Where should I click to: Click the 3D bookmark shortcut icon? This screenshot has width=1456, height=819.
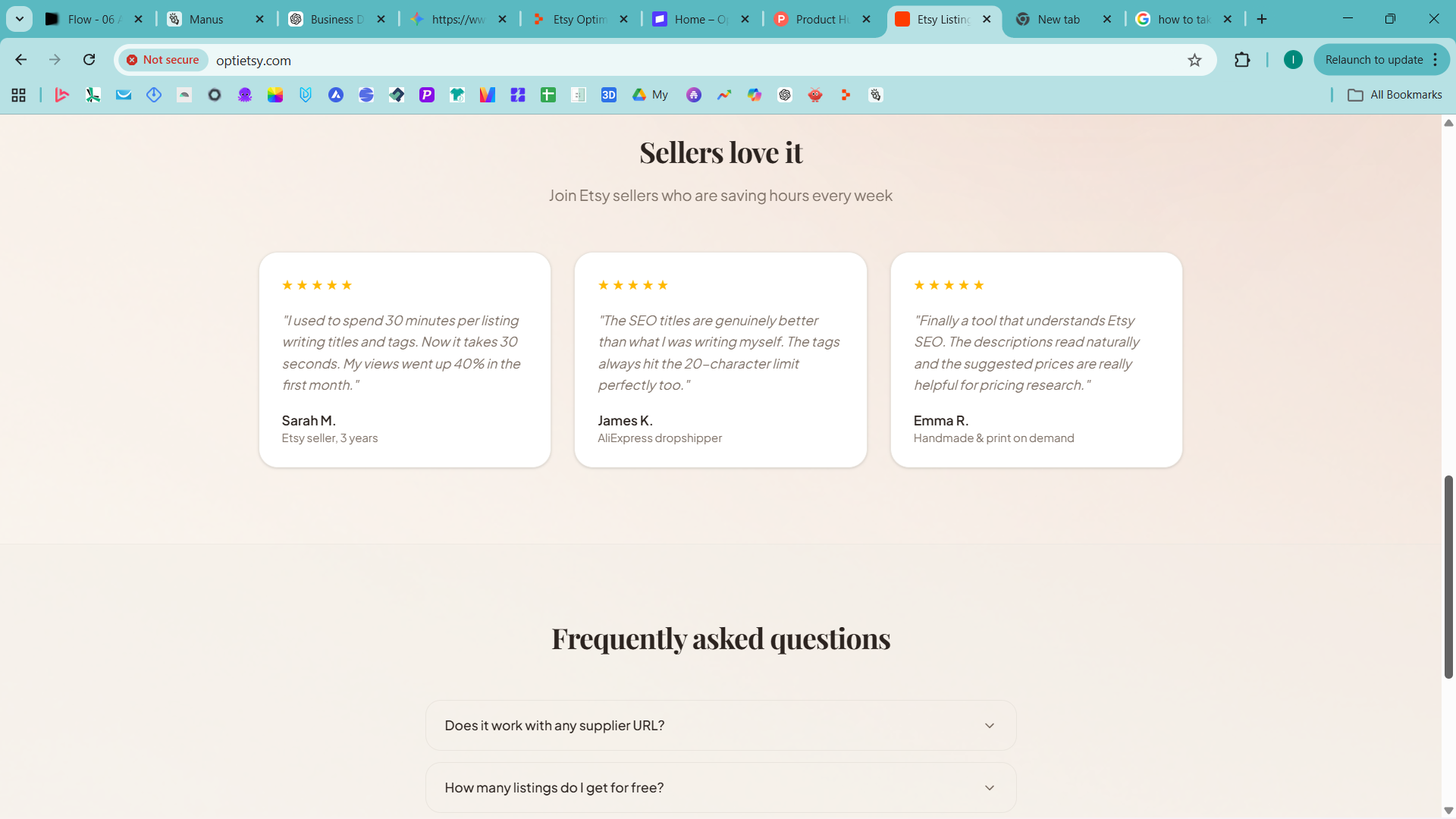click(x=609, y=95)
